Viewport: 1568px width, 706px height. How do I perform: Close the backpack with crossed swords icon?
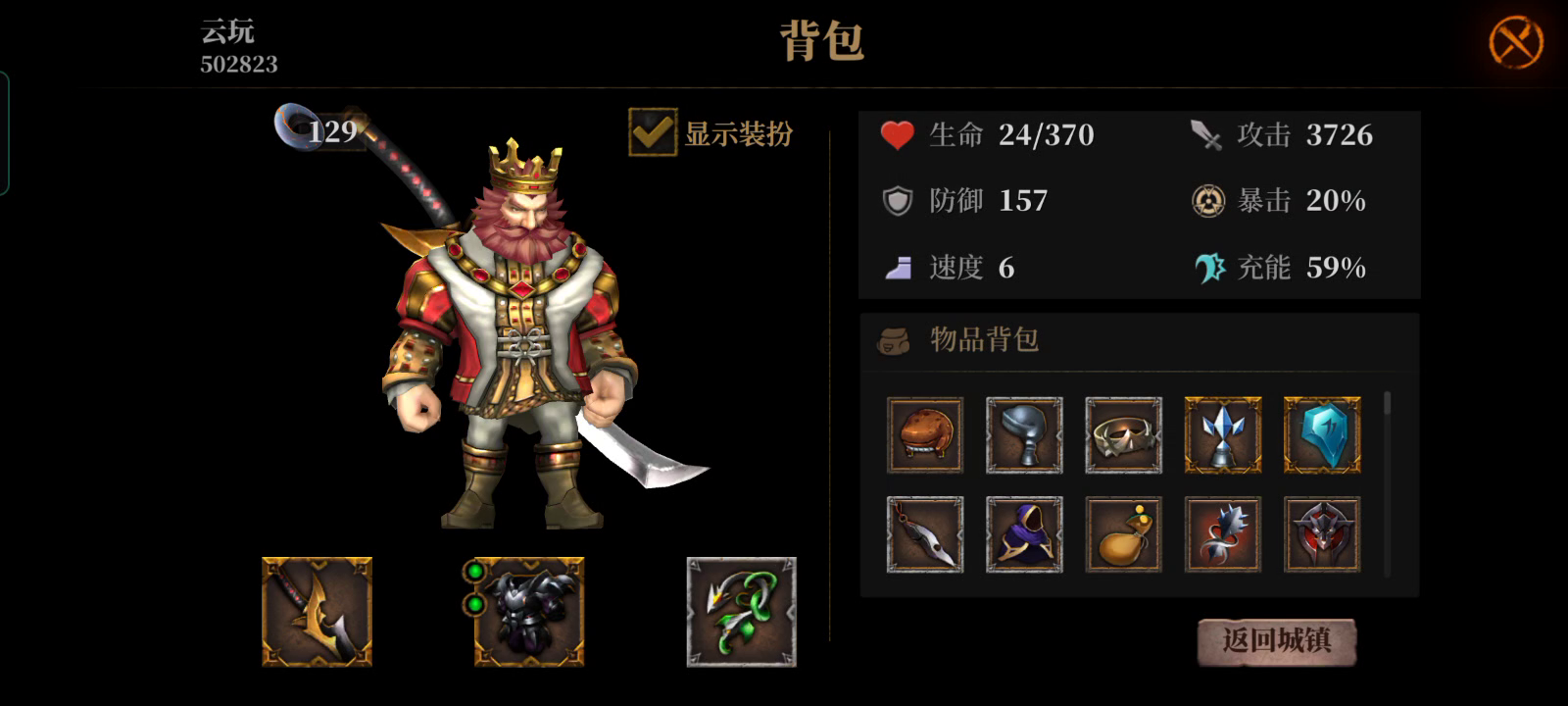tap(1515, 43)
